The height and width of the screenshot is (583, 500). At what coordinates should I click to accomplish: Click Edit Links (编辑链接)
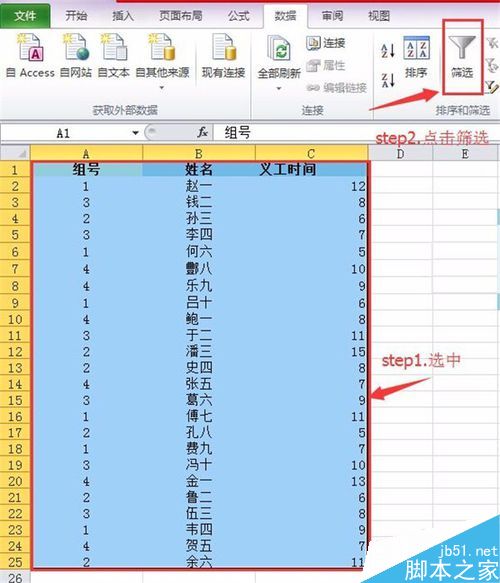click(336, 88)
